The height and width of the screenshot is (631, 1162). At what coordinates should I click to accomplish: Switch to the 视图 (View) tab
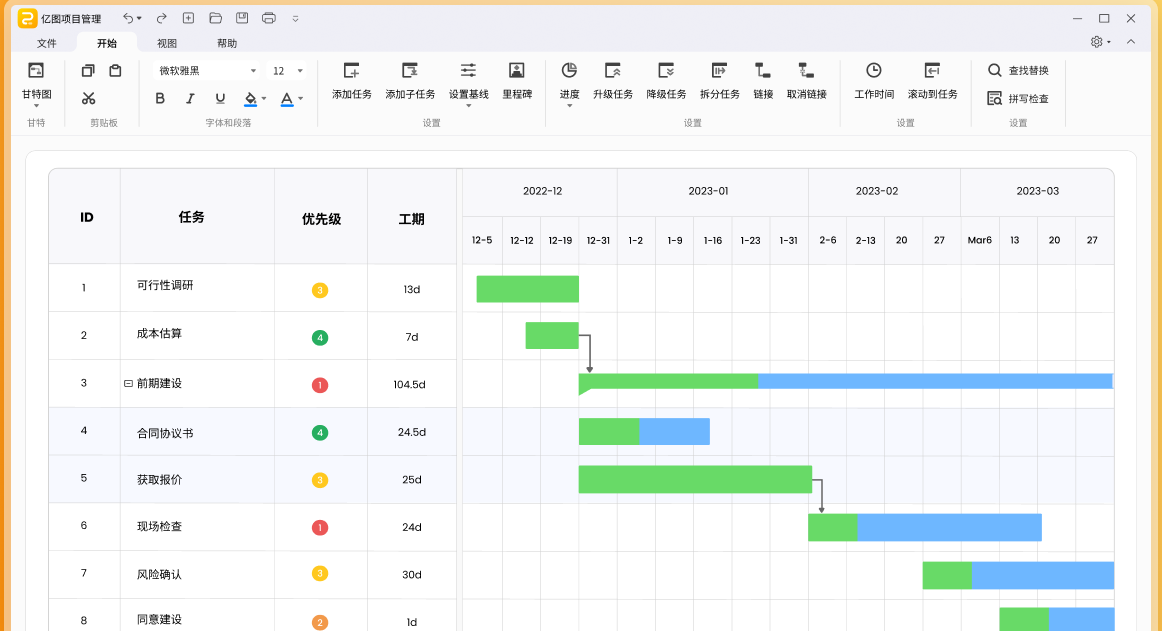(167, 43)
